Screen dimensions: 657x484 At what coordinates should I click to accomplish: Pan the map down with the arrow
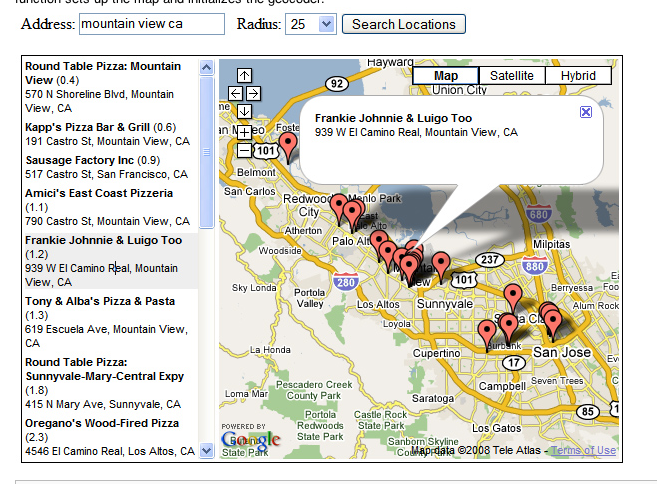[244, 111]
